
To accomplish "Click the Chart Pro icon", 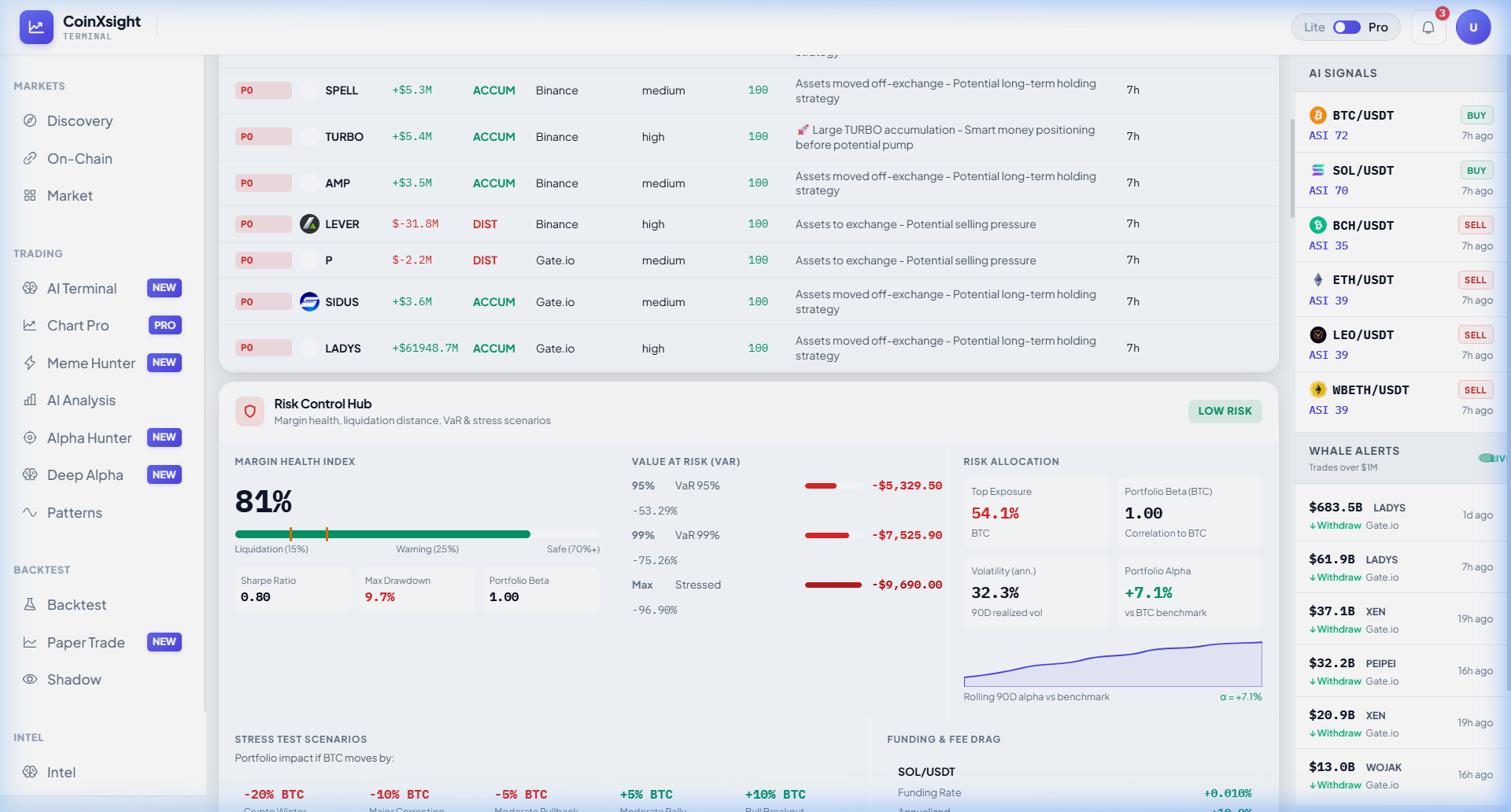I will point(30,326).
